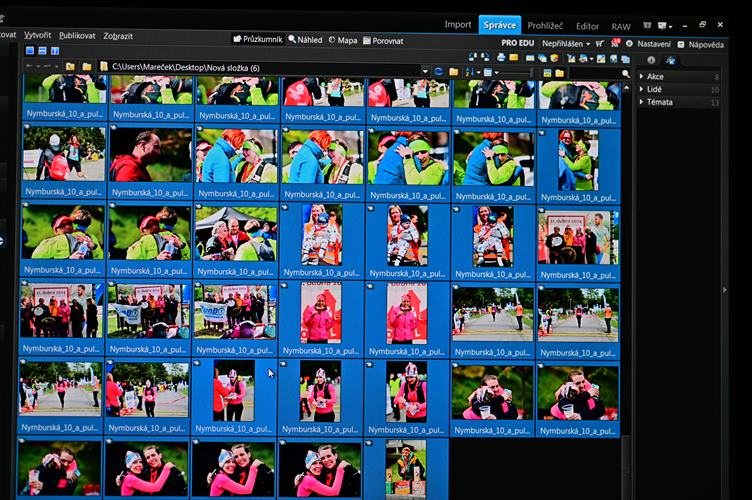
Task: Switch to Průzkumník view
Action: 258,39
